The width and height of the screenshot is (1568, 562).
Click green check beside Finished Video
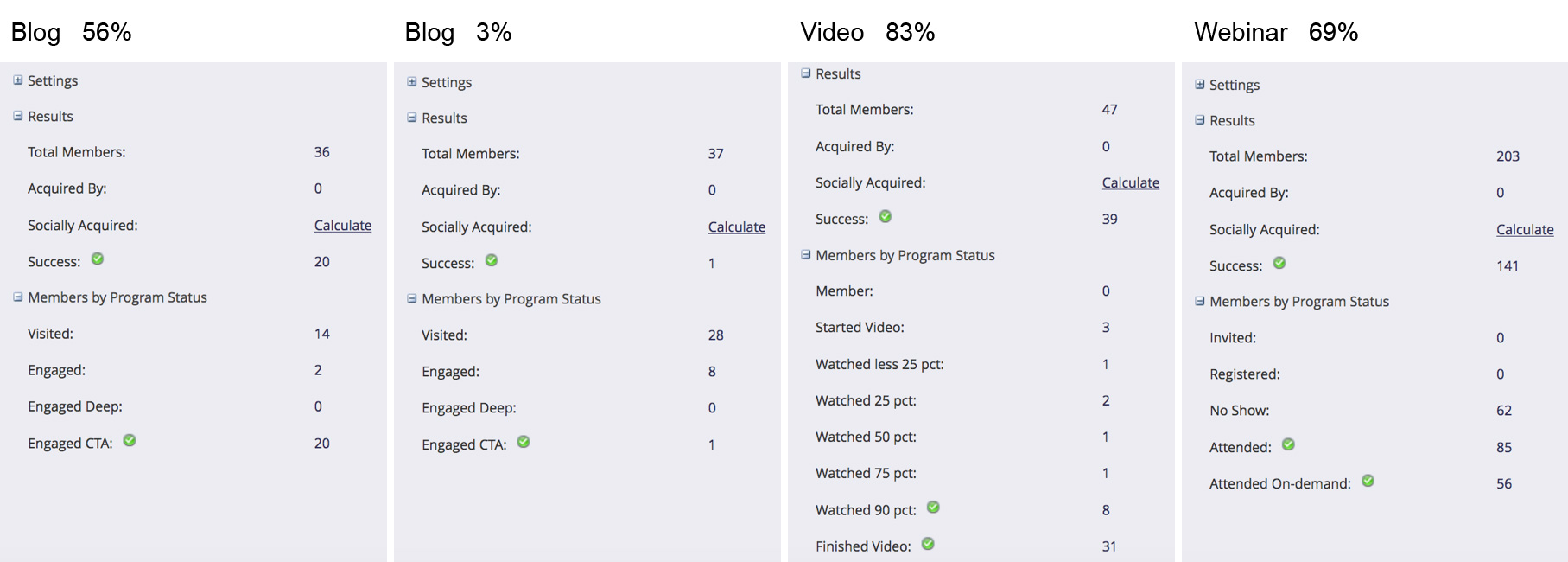(928, 544)
